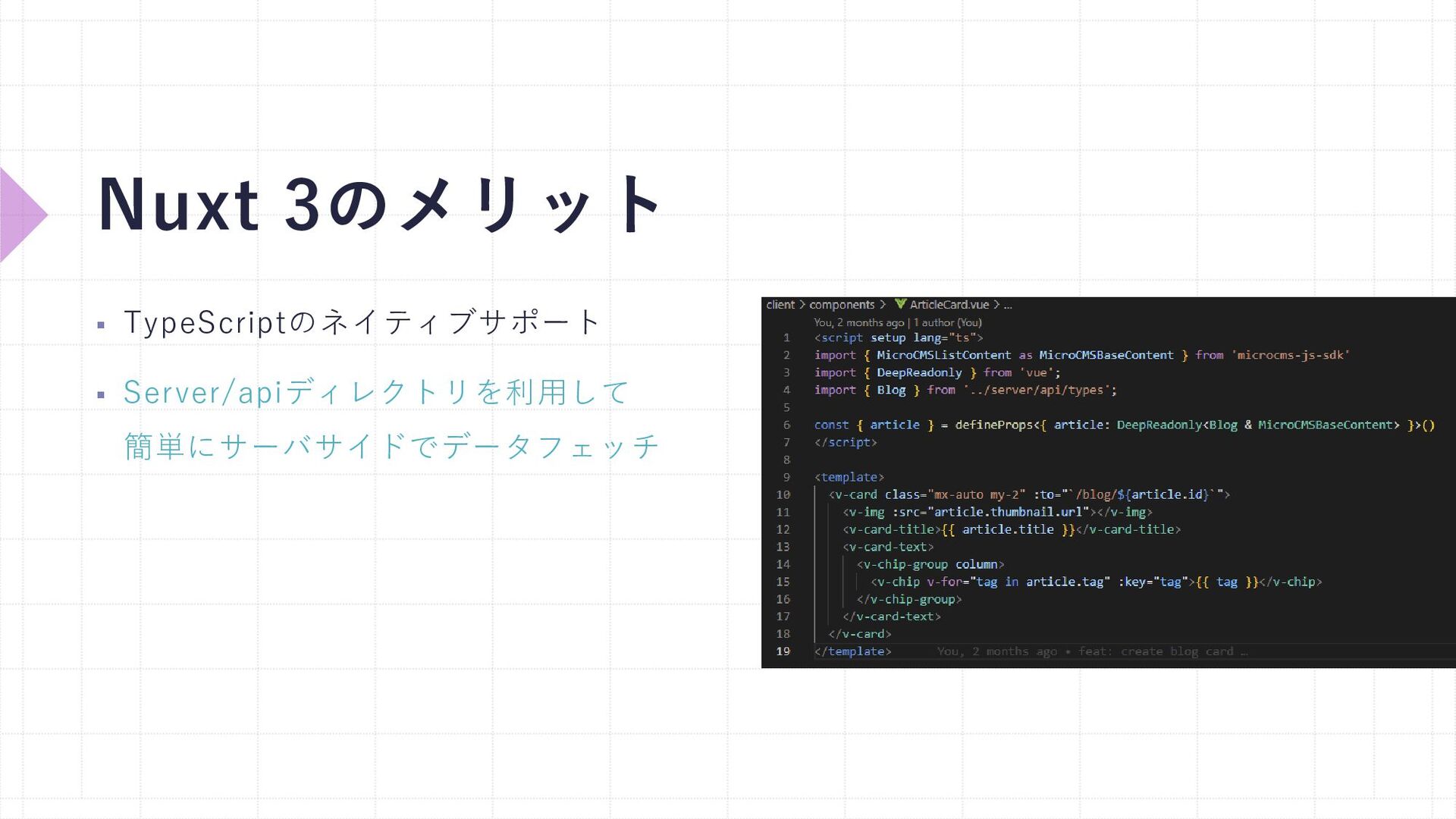Click the closing '</script>' tag
The height and width of the screenshot is (819, 1456).
pyautogui.click(x=846, y=442)
